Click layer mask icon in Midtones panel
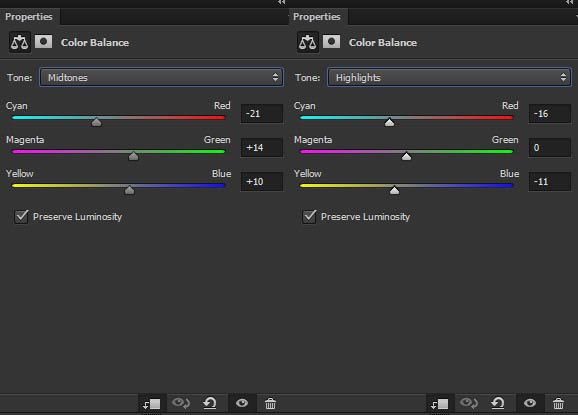This screenshot has width=578, height=415. 43,42
